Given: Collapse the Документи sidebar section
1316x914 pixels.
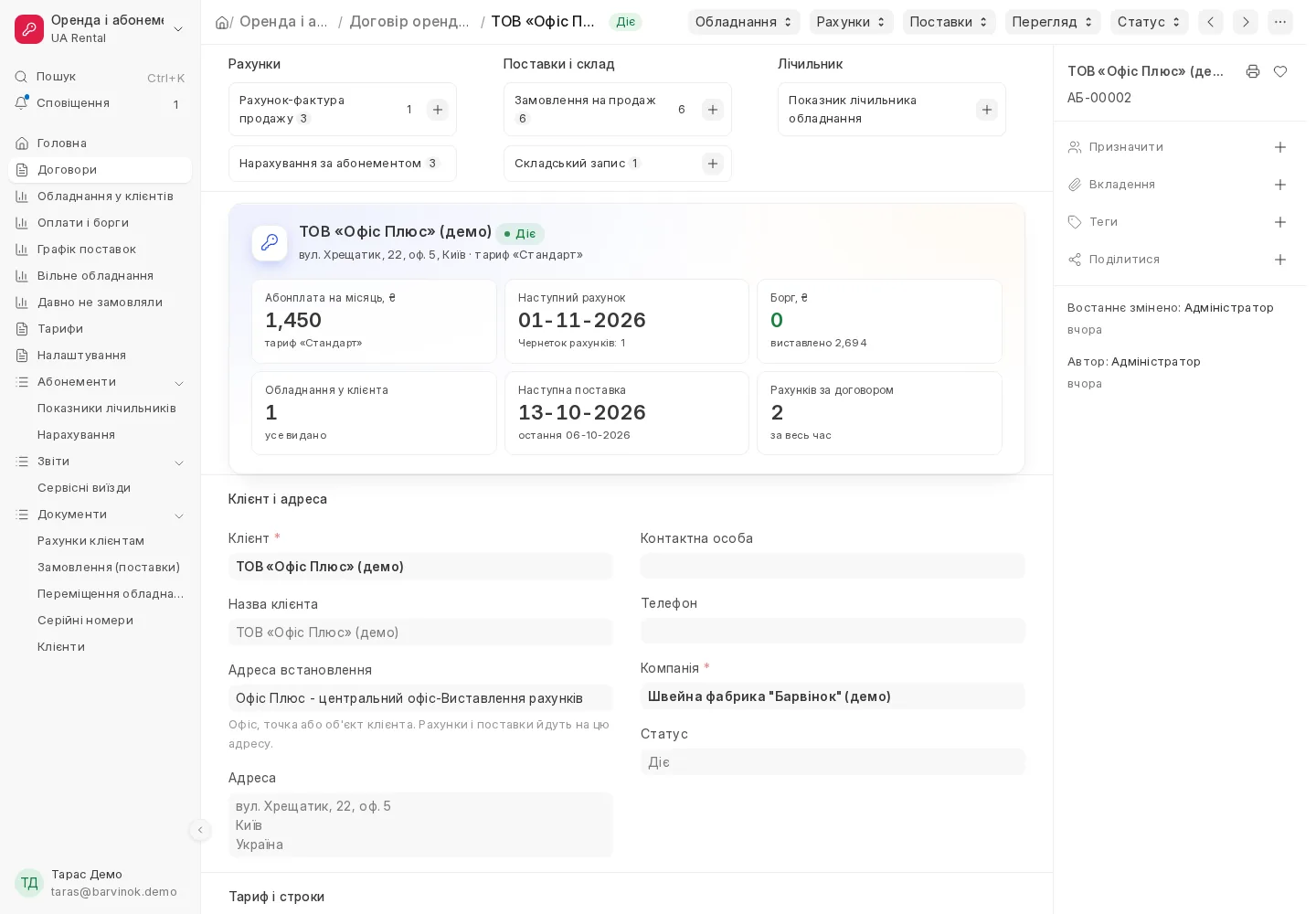Looking at the screenshot, I should [179, 515].
